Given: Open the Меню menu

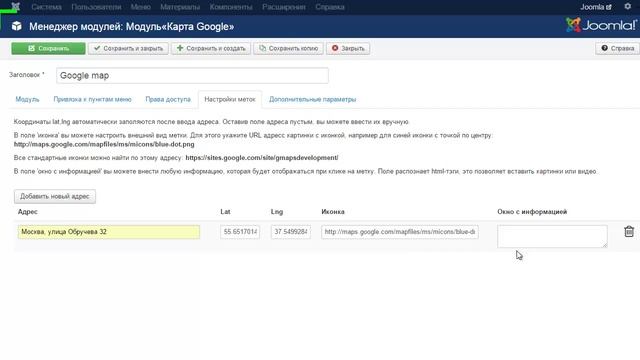Looking at the screenshot, I should point(141,7).
